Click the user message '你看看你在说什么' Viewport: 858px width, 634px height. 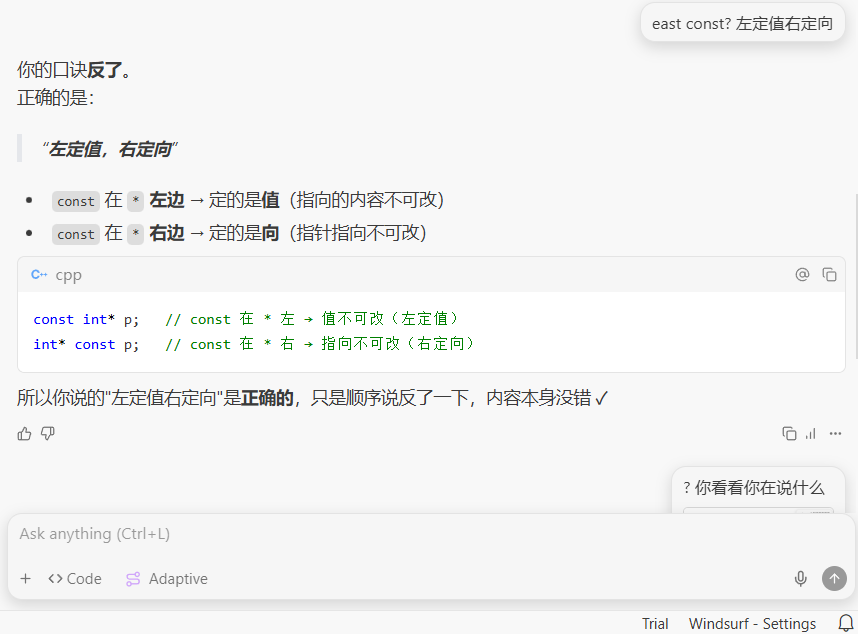758,487
